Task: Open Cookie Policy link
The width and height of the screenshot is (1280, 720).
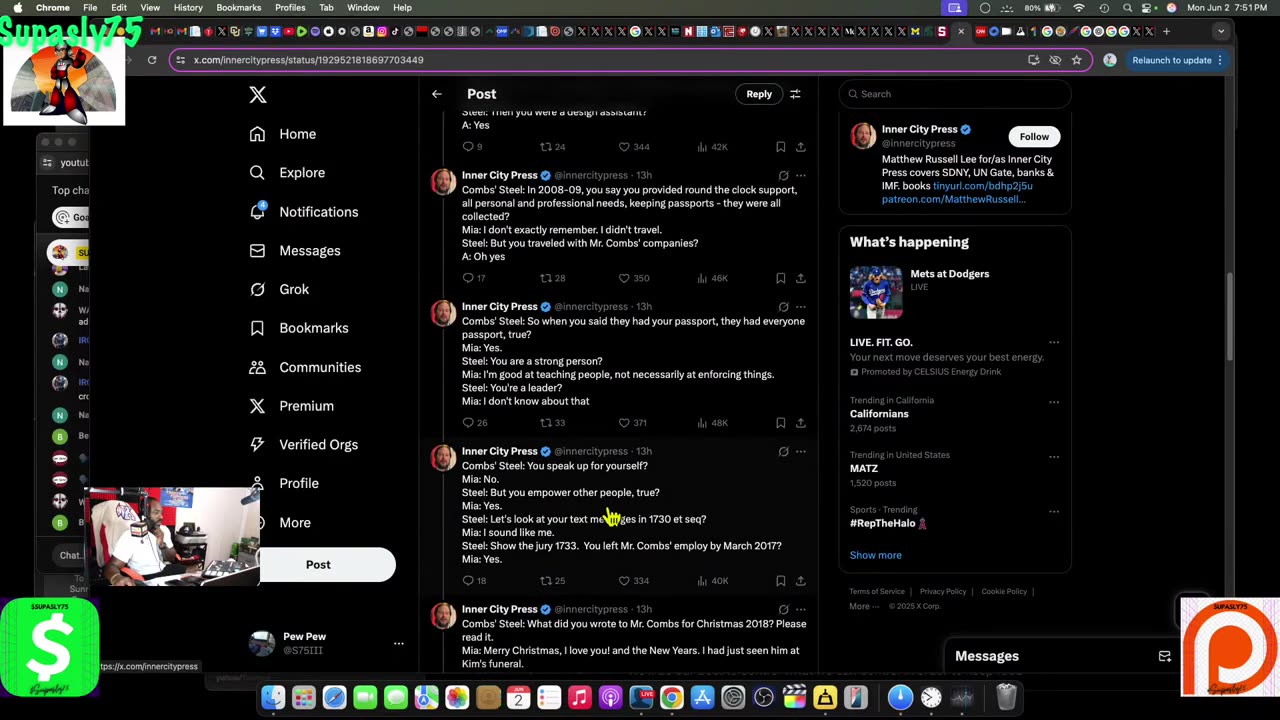Action: coord(1004,591)
